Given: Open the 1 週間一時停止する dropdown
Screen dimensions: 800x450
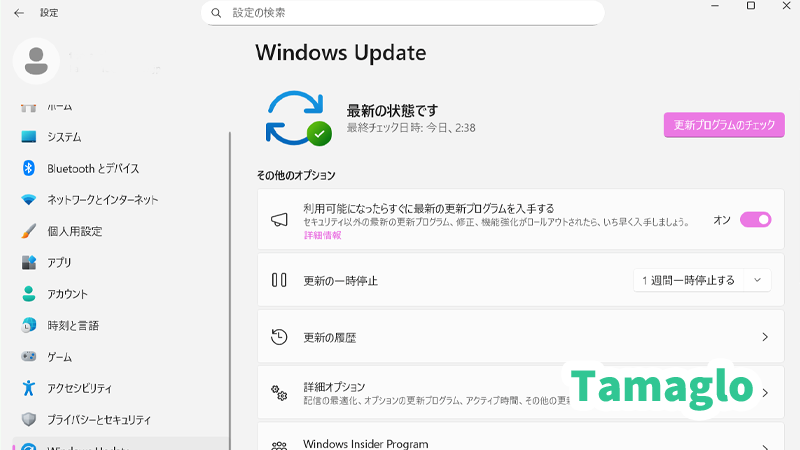Looking at the screenshot, I should click(x=702, y=280).
